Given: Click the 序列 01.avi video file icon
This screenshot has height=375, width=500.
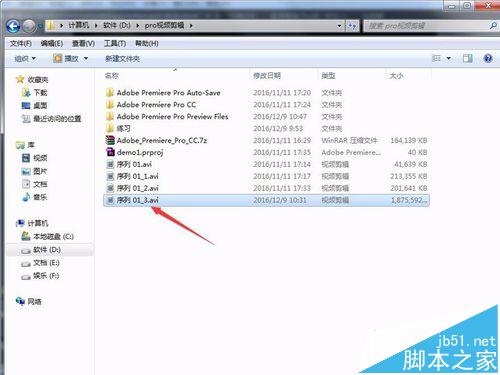Looking at the screenshot, I should pos(110,164).
